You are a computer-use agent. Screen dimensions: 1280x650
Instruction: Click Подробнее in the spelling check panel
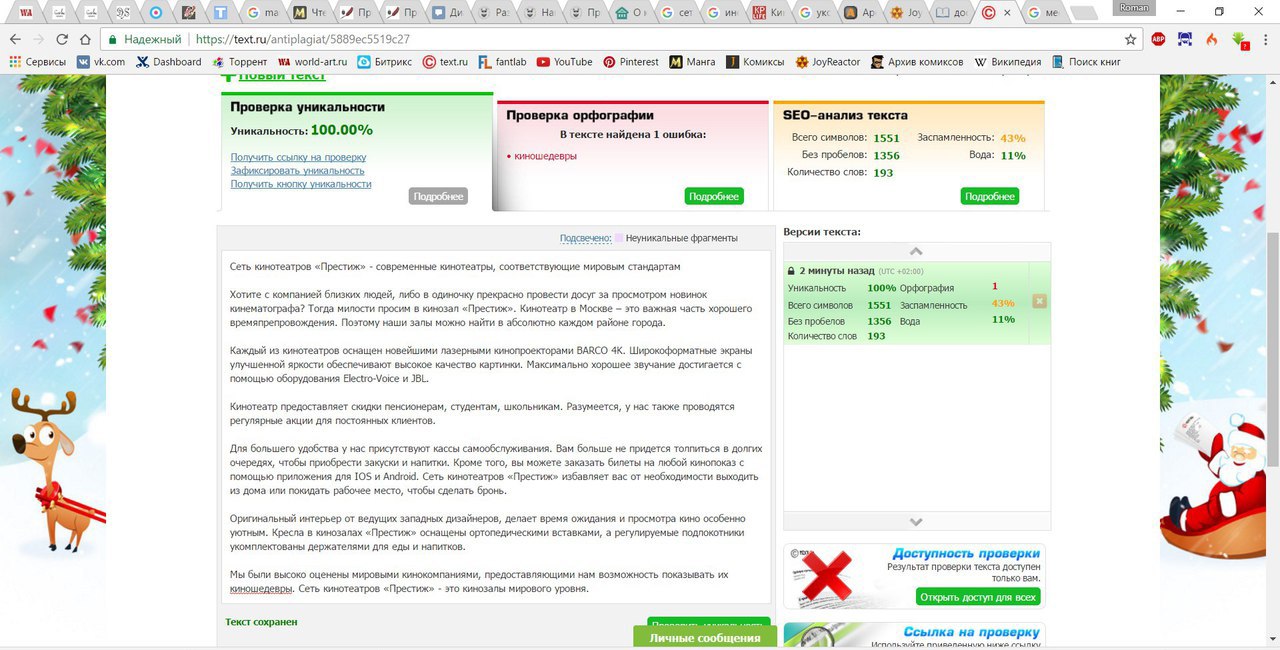pyautogui.click(x=714, y=196)
